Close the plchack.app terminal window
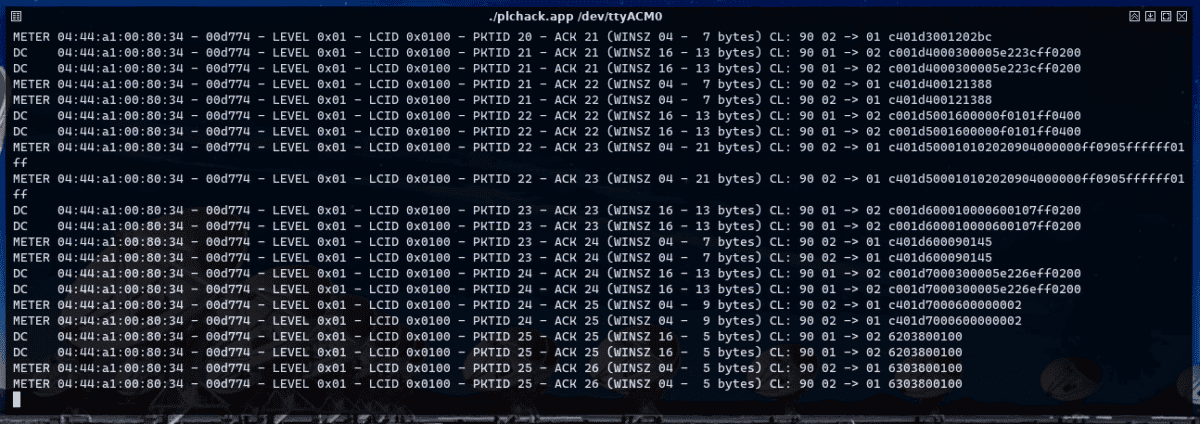 coord(1182,16)
